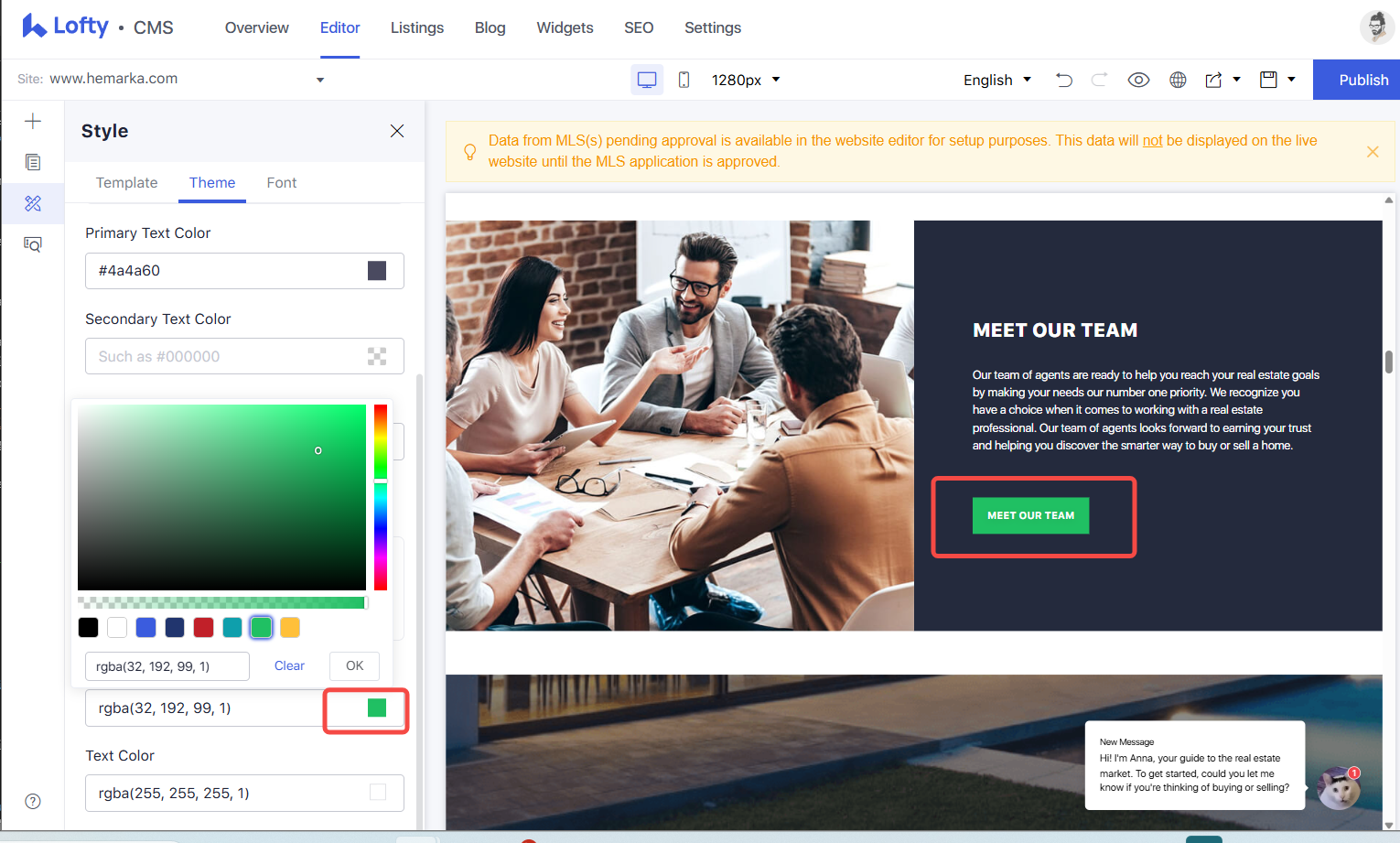1400x843 pixels.
Task: Click the vertical hue slider
Action: pos(381,497)
